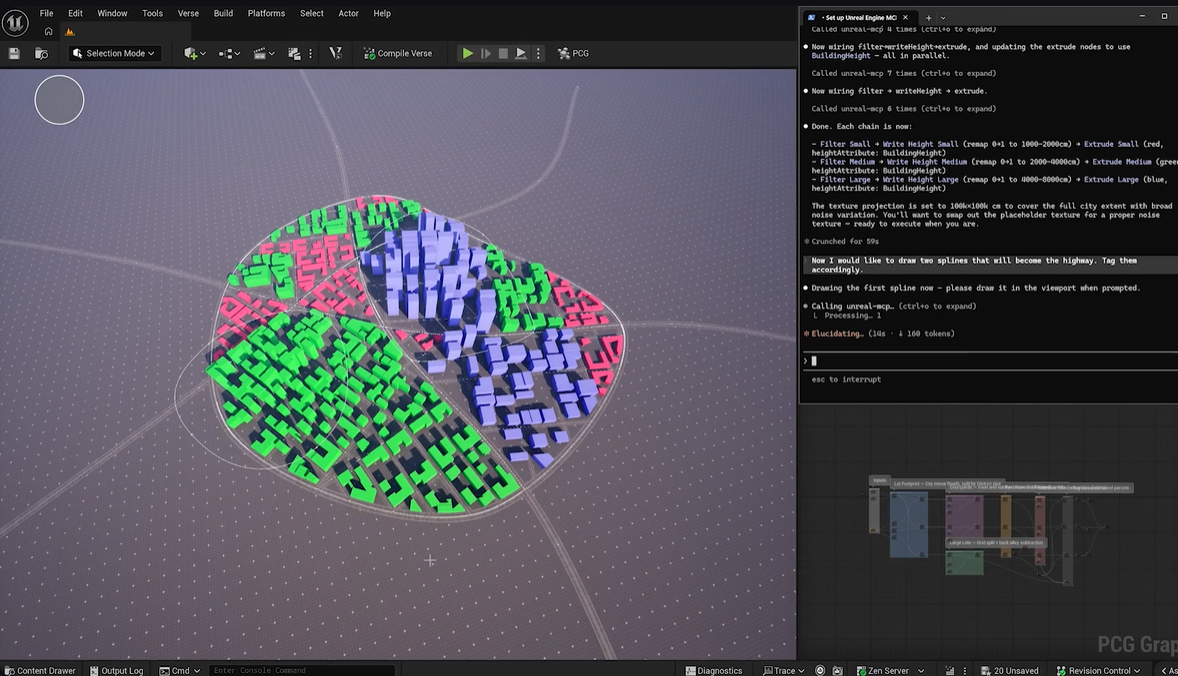Viewport: 1178px width, 676px height.
Task: Click the eject play icon
Action: point(521,53)
